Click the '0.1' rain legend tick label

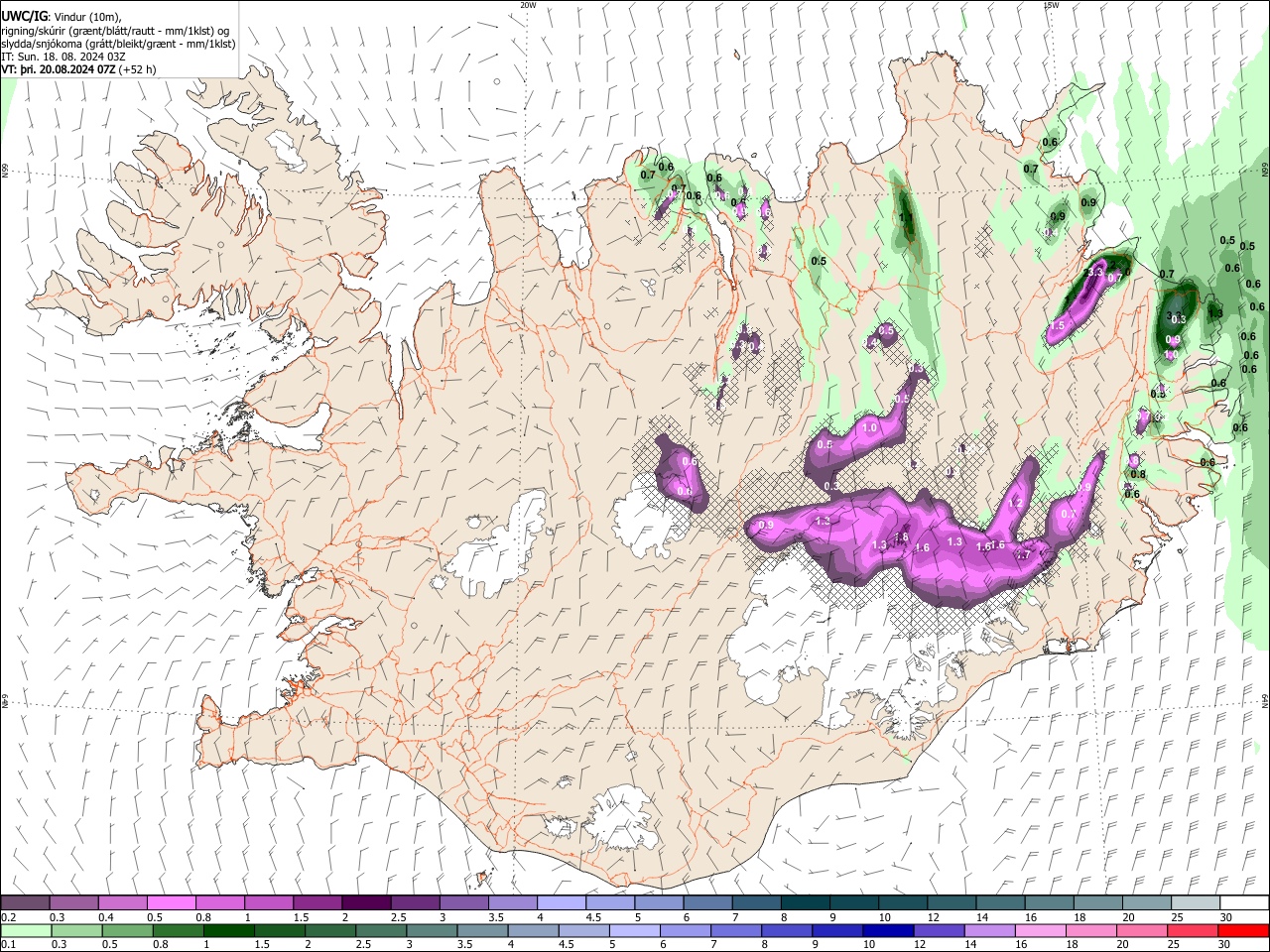(8, 945)
